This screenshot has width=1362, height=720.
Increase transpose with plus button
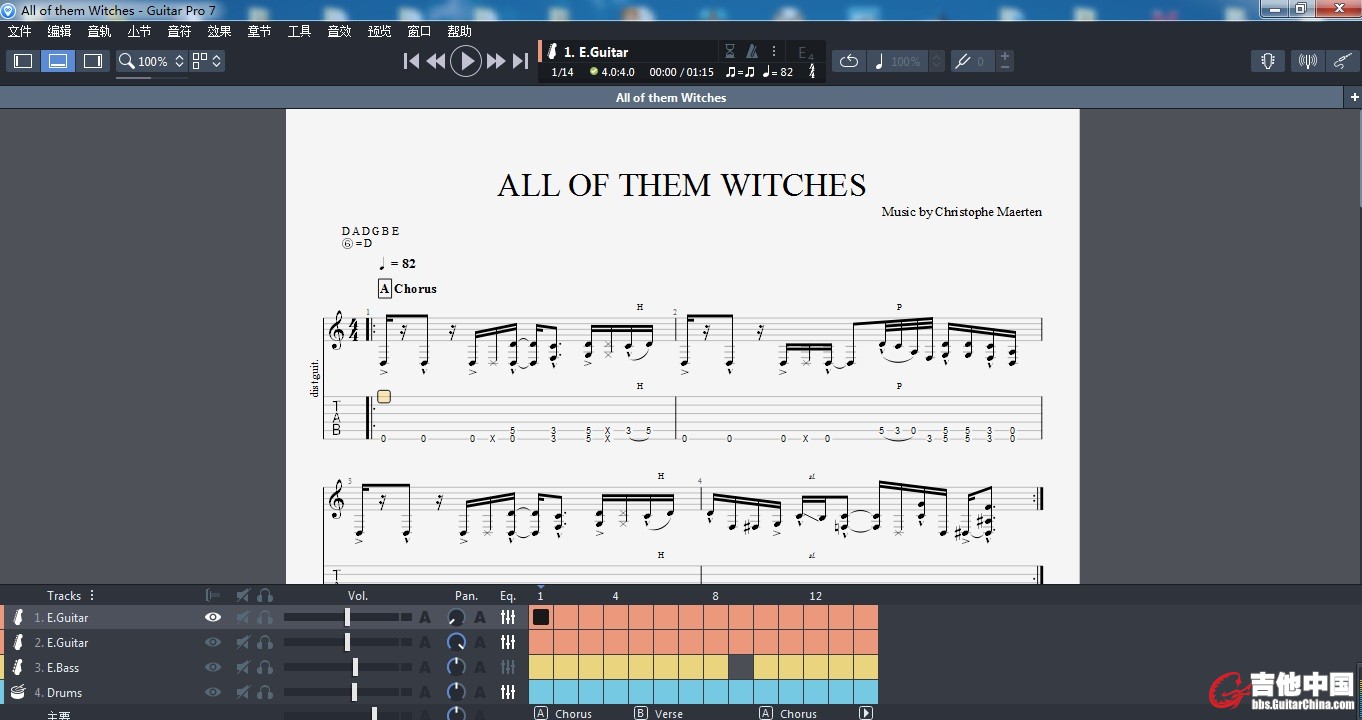click(1005, 55)
